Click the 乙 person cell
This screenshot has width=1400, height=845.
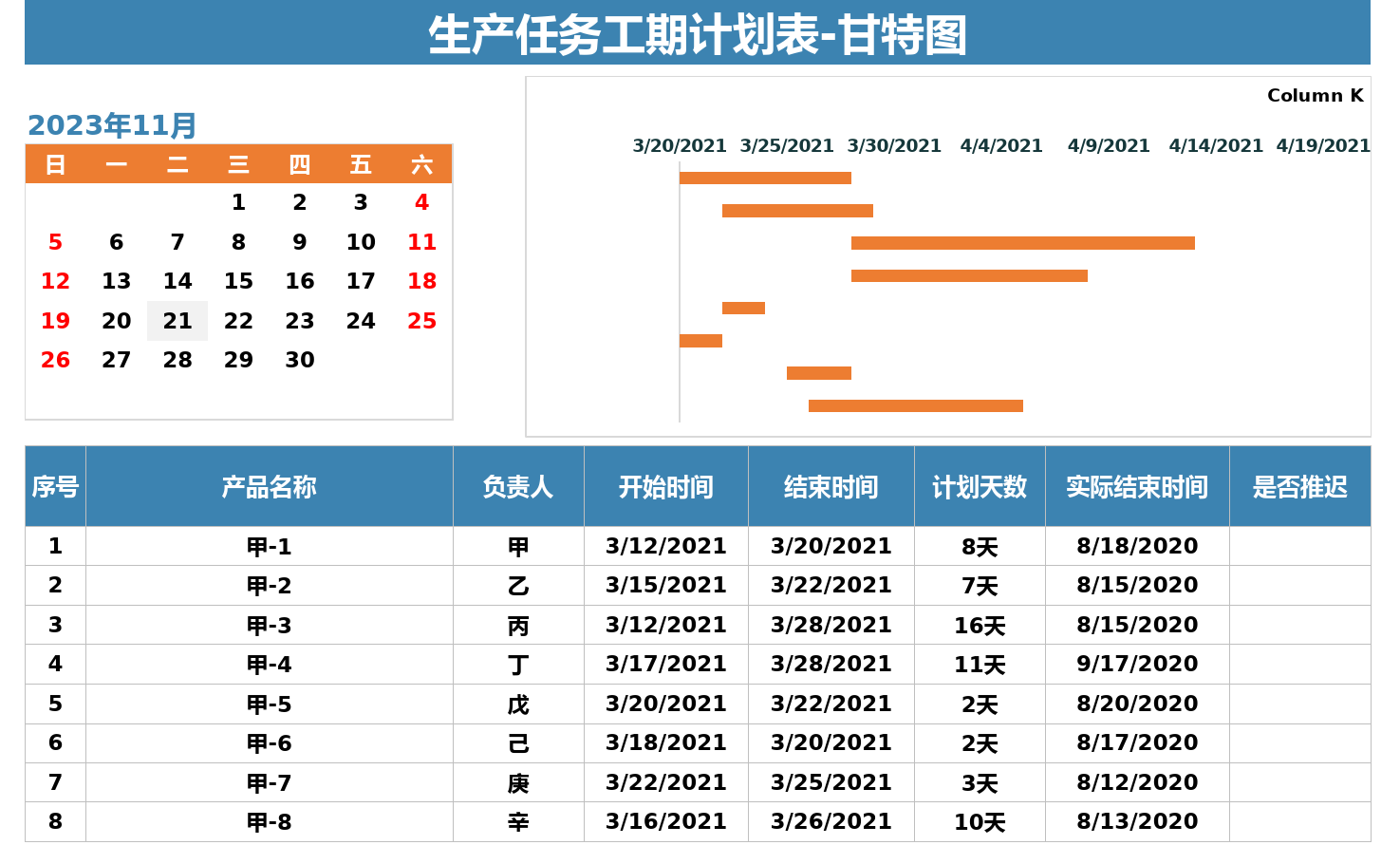pyautogui.click(x=518, y=586)
